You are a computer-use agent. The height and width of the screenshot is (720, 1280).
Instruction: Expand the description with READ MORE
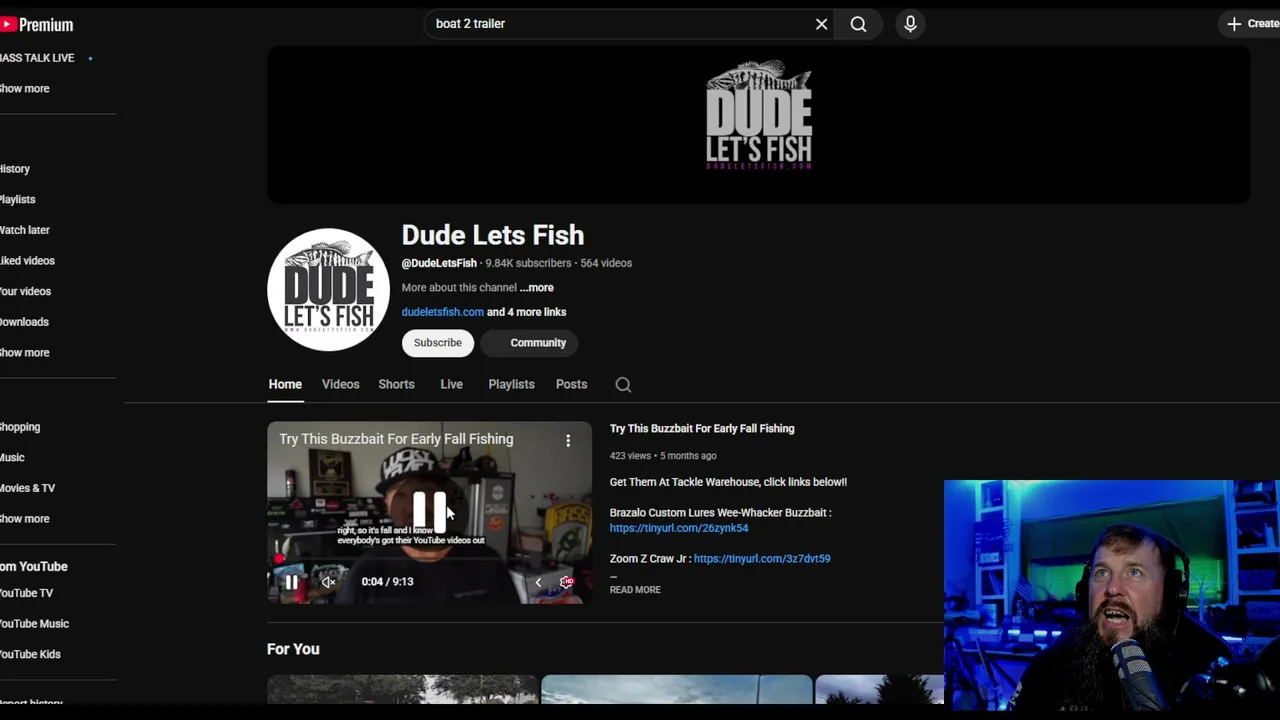point(635,590)
